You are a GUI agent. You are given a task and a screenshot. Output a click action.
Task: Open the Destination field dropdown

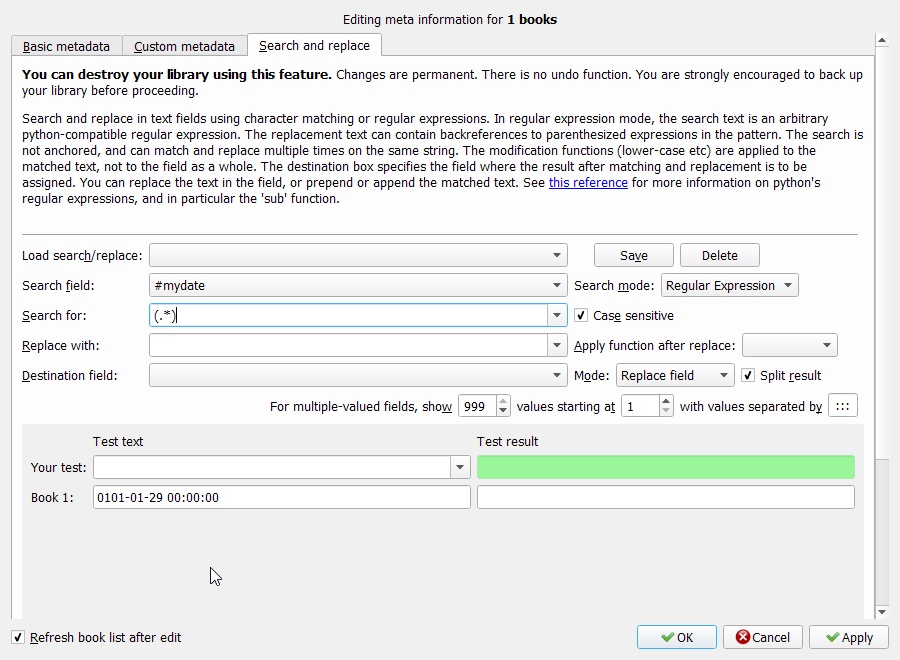coord(358,375)
